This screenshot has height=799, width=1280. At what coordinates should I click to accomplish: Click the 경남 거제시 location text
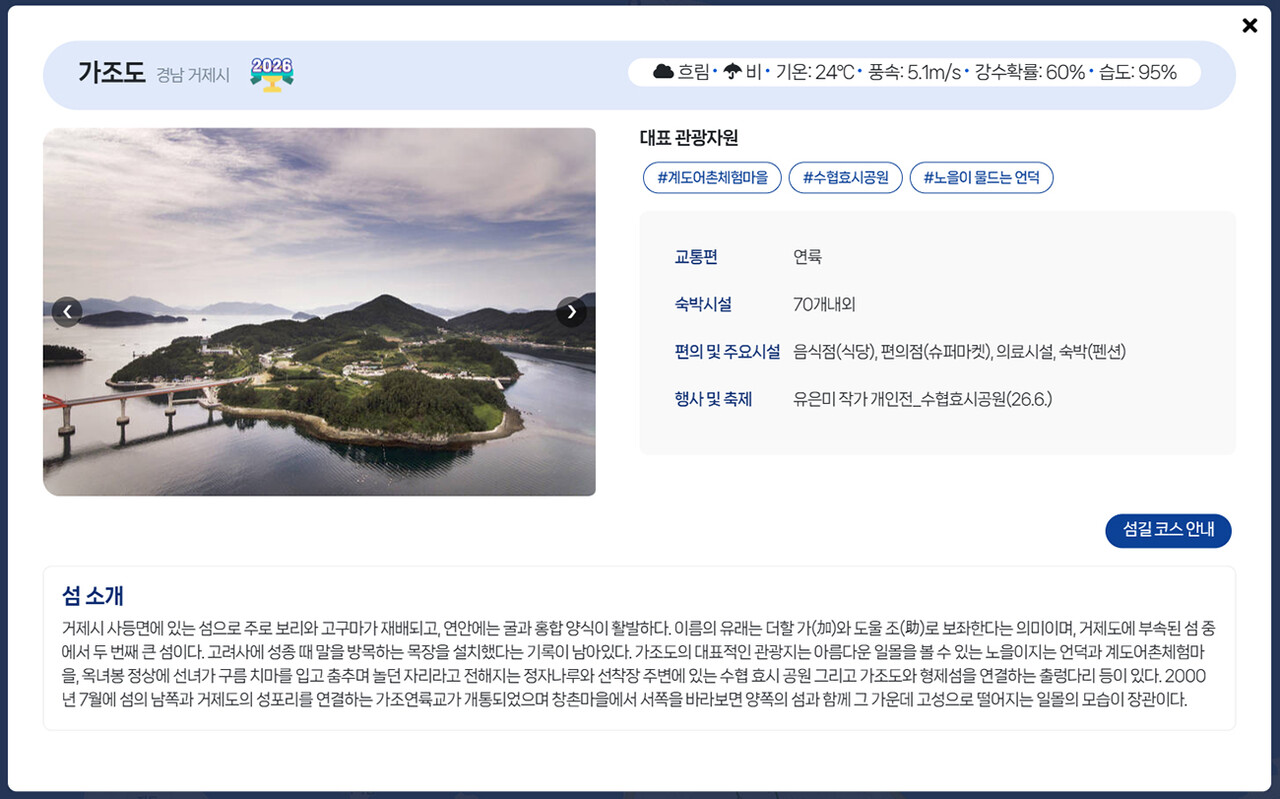[193, 75]
